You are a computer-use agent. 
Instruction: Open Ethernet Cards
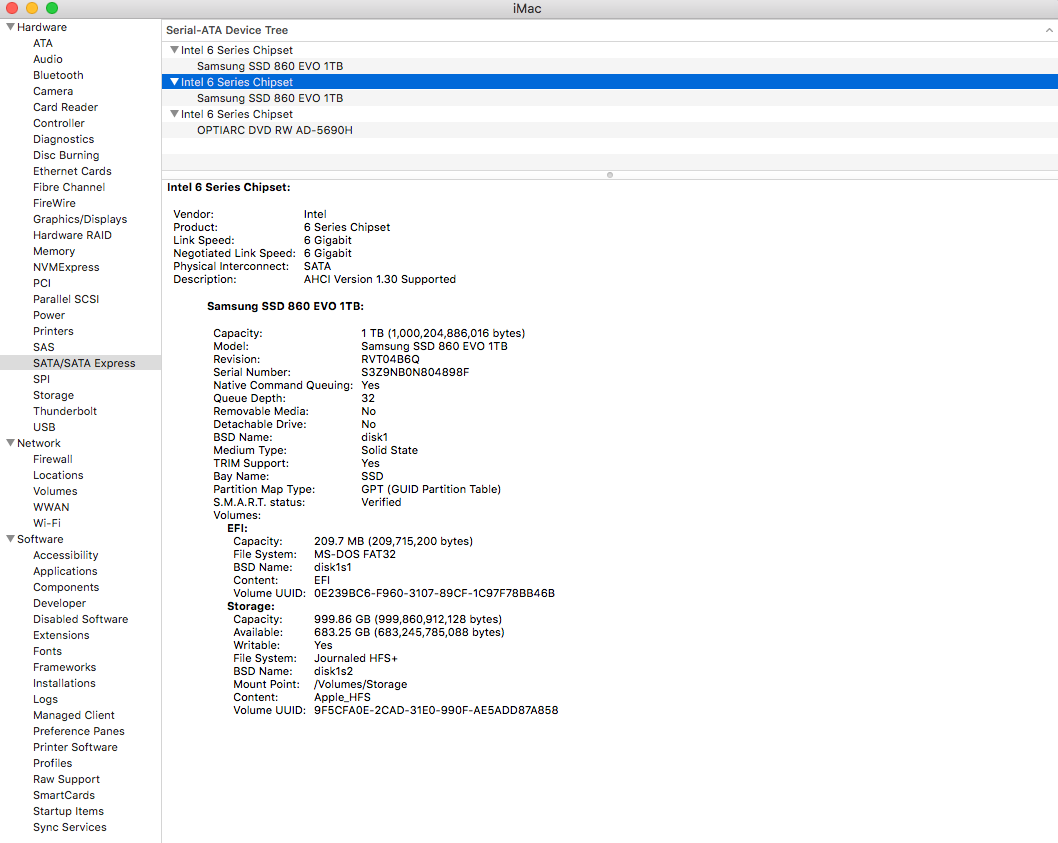[72, 171]
